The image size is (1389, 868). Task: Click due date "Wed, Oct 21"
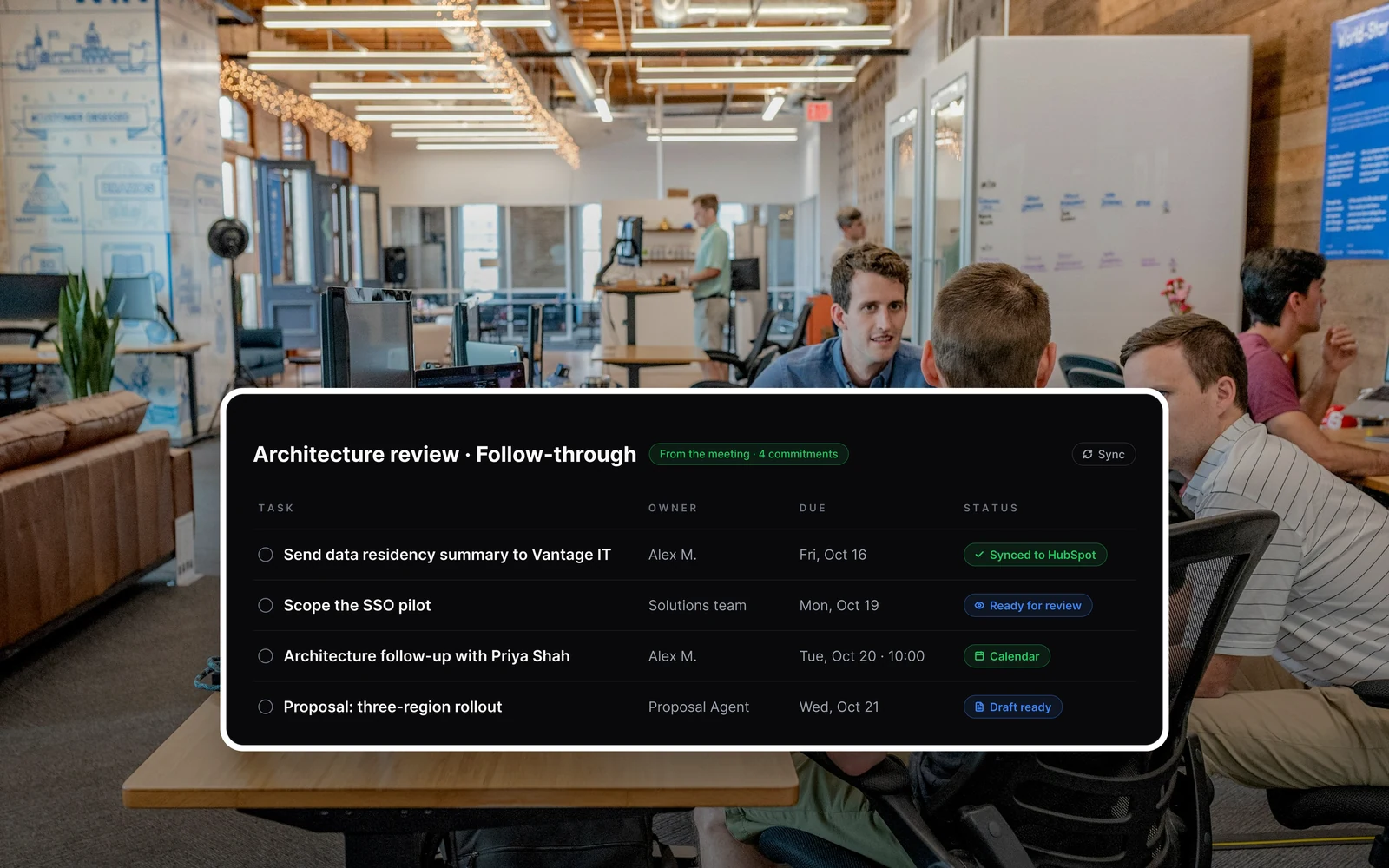click(839, 707)
